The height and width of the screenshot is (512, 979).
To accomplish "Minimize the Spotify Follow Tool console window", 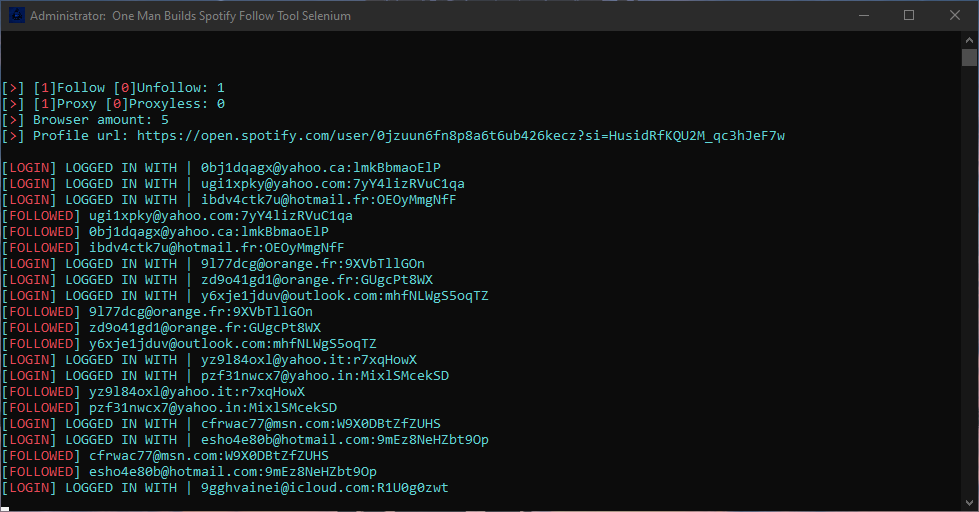I will 864,16.
